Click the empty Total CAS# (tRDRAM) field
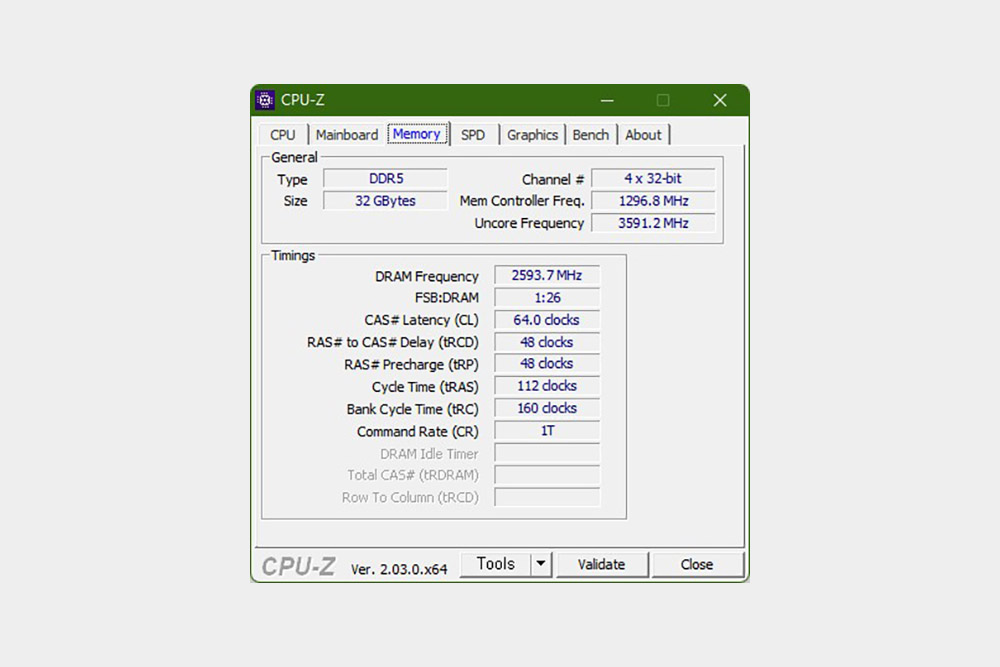 (x=547, y=475)
